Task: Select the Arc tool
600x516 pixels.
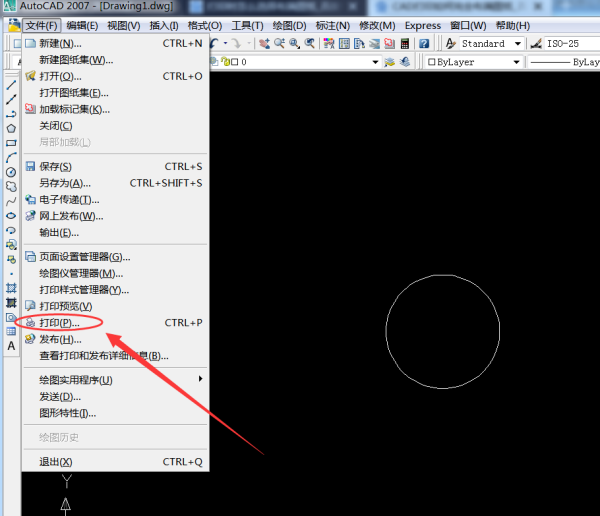Action: [x=11, y=157]
